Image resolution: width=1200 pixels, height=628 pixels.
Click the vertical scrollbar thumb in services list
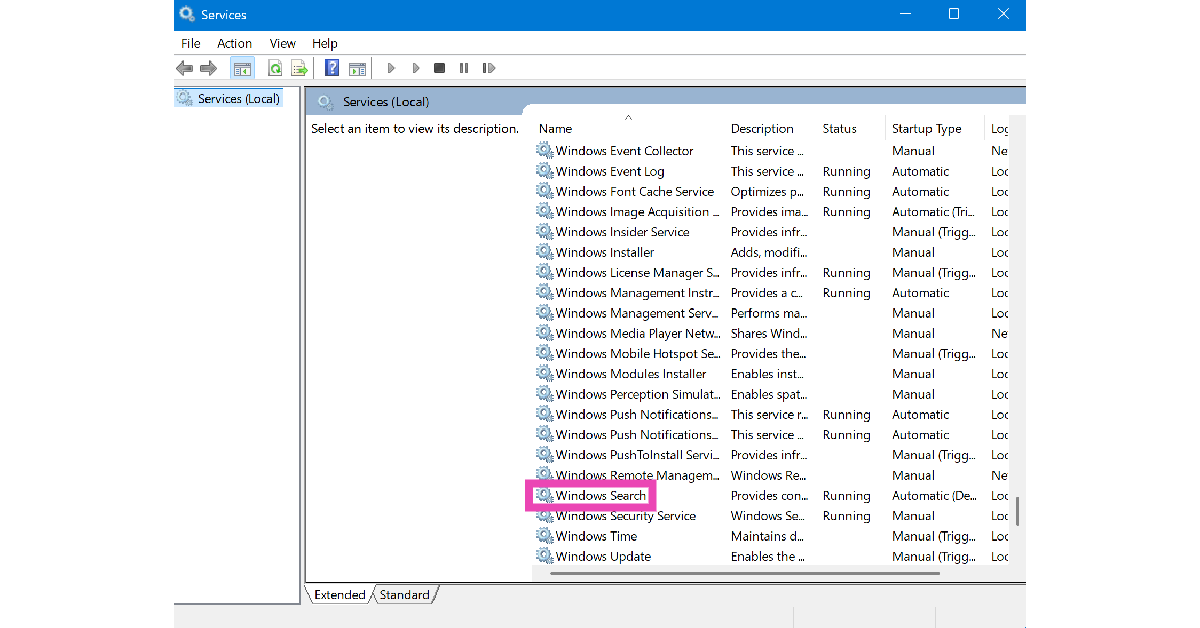click(x=1017, y=511)
